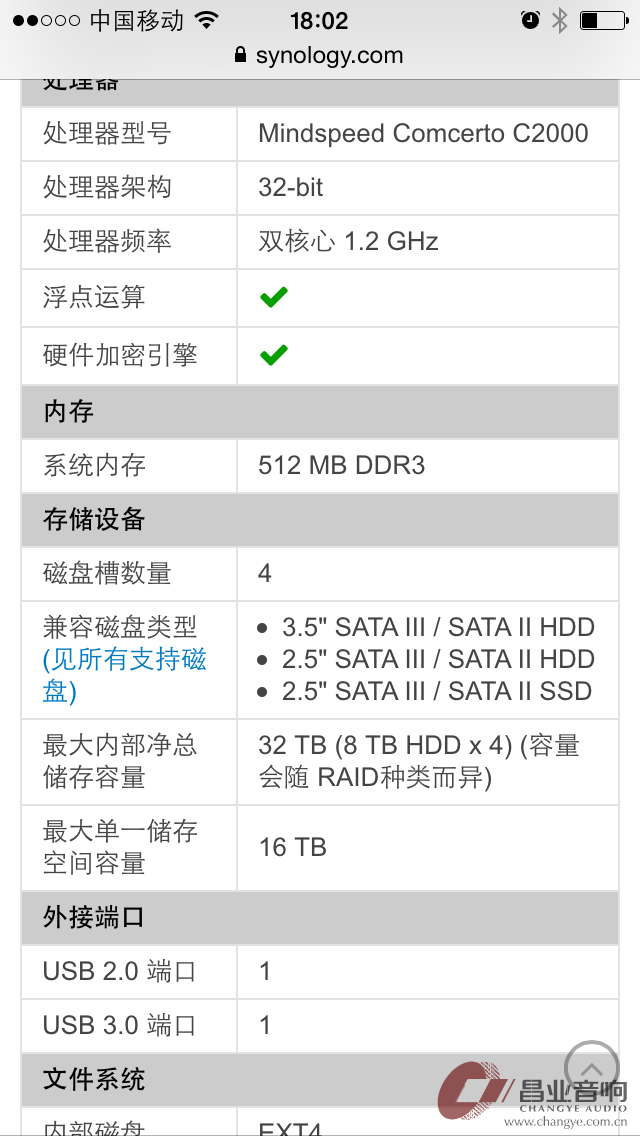Open the 见所有支持磁盘 link

(x=125, y=675)
